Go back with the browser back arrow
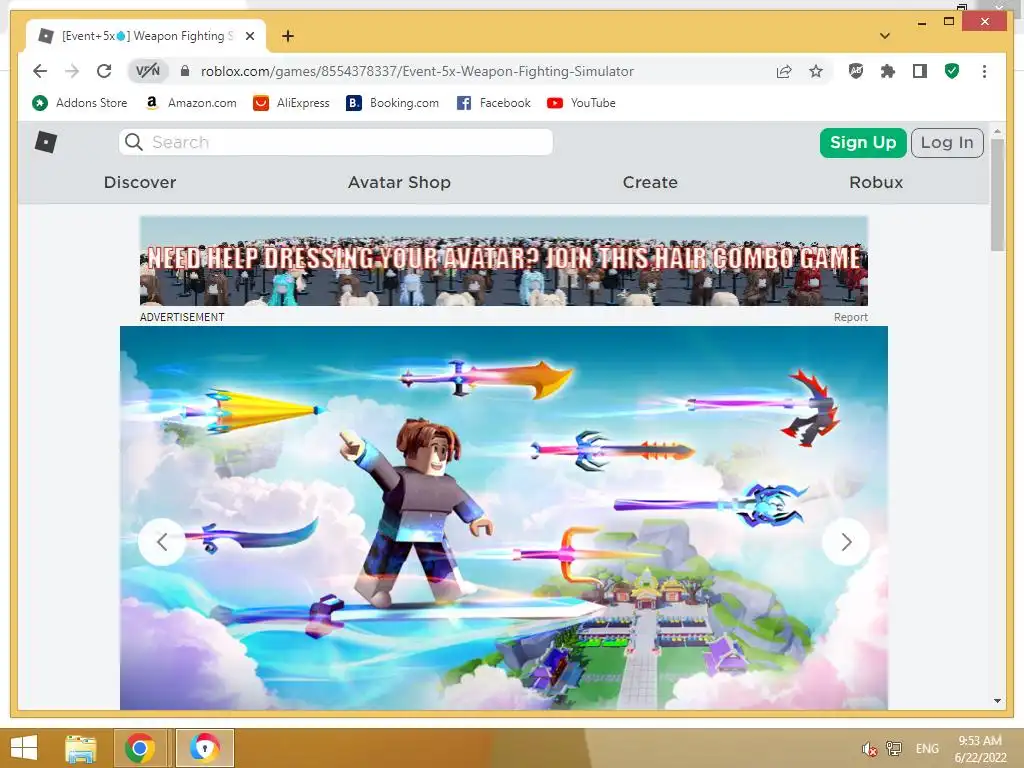This screenshot has height=768, width=1024. pyautogui.click(x=40, y=71)
